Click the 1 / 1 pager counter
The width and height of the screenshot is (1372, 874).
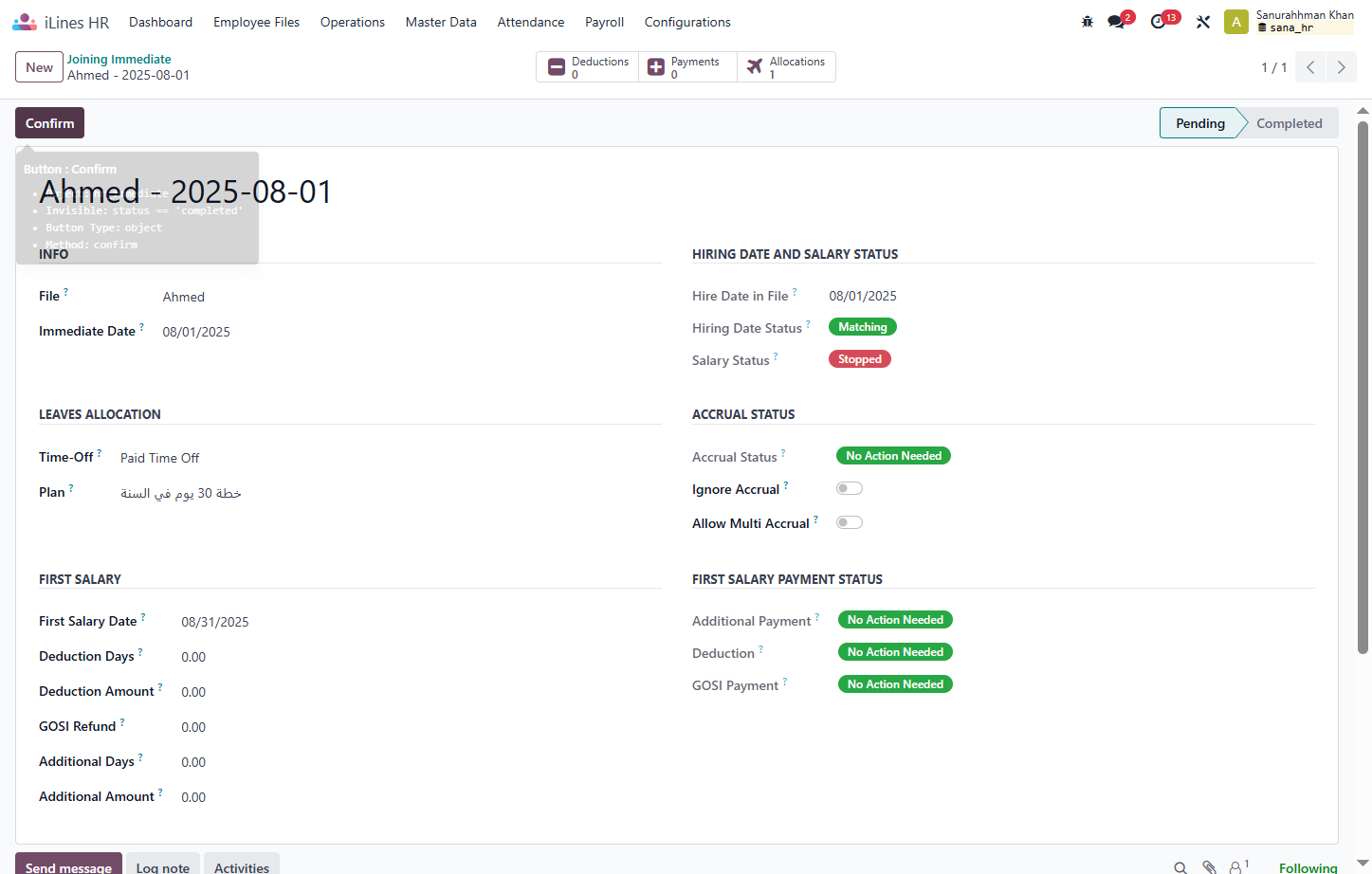pos(1273,67)
